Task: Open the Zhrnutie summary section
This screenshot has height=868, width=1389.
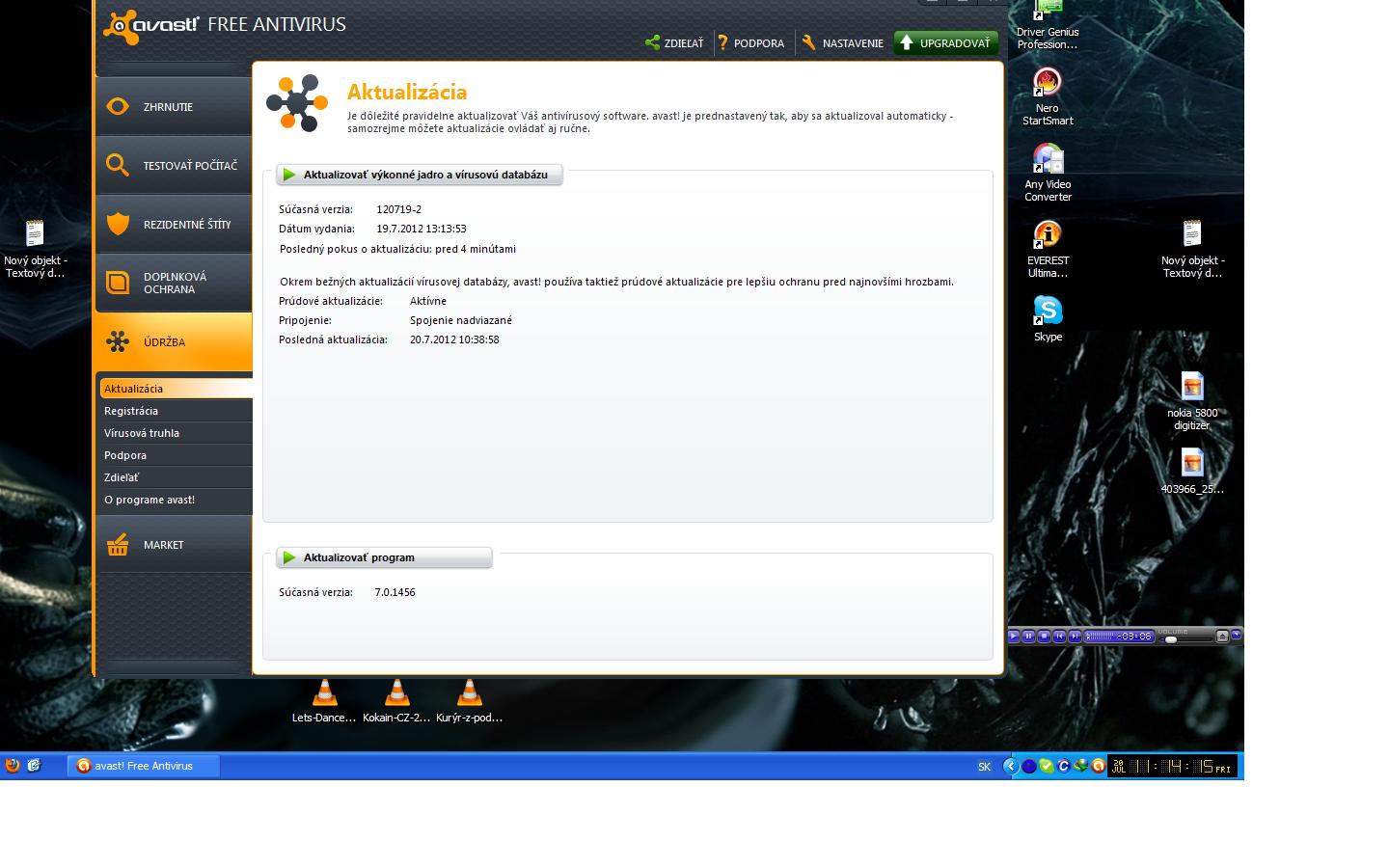Action: (x=175, y=107)
